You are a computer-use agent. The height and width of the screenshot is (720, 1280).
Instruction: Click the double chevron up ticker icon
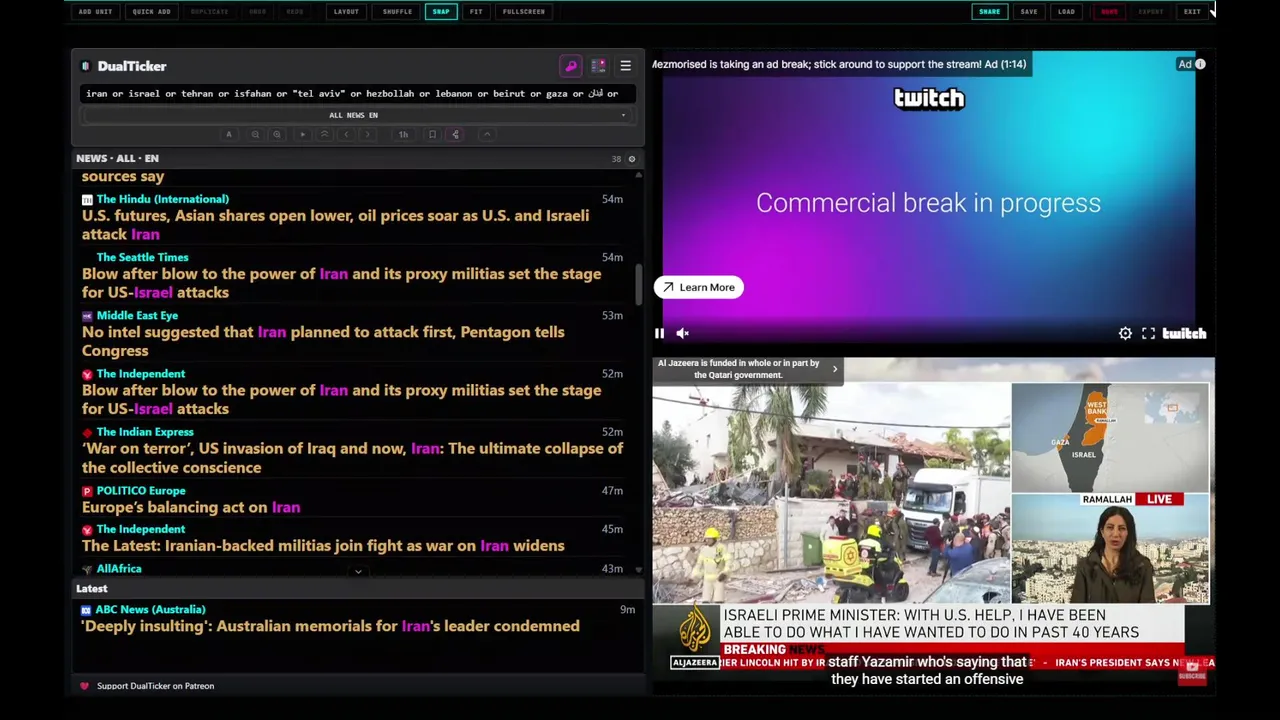324,134
